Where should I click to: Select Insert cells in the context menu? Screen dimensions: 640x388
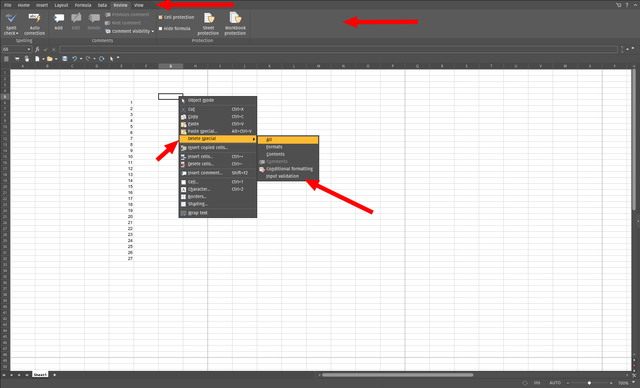tap(218, 157)
